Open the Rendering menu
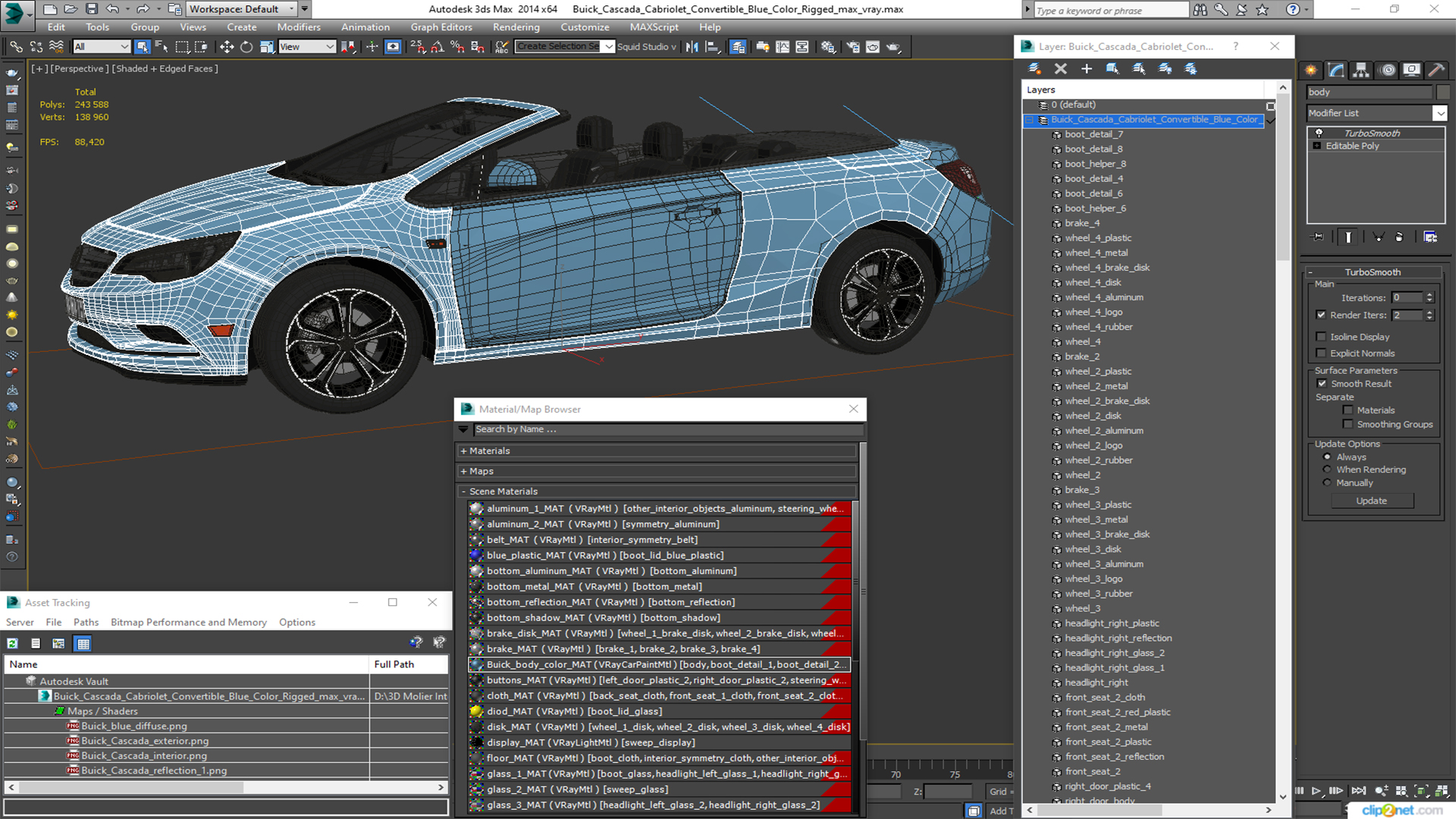The height and width of the screenshot is (819, 1456). point(516,27)
